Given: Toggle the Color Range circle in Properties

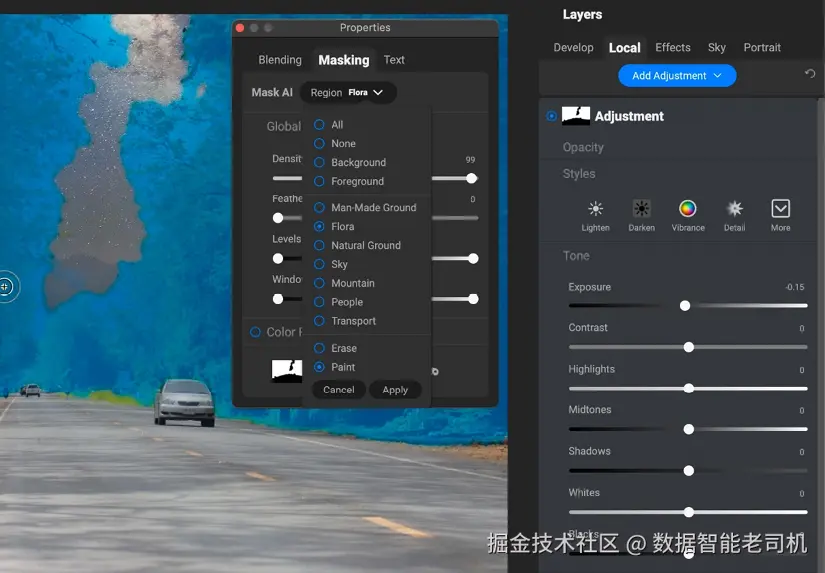Looking at the screenshot, I should pyautogui.click(x=255, y=332).
